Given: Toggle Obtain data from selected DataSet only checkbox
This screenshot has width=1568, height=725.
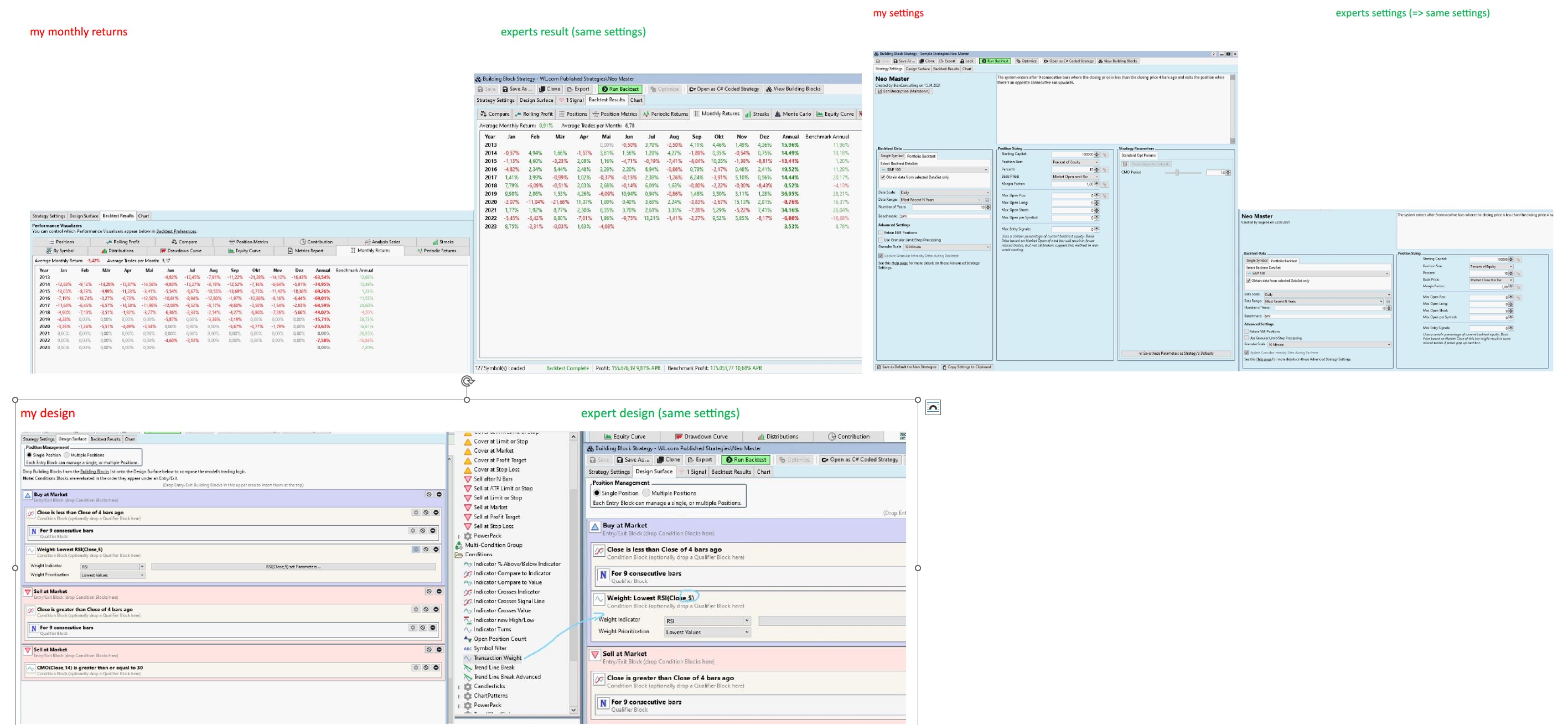Looking at the screenshot, I should (x=883, y=177).
